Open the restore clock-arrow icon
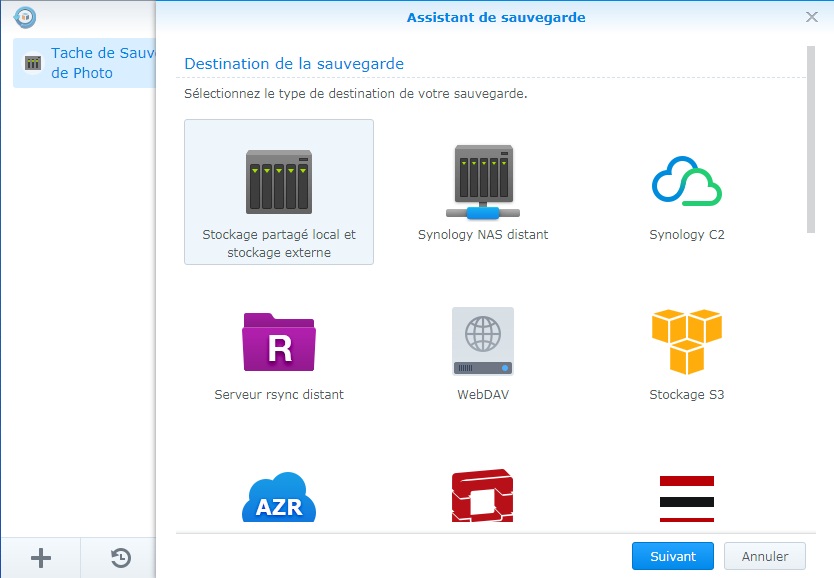The width and height of the screenshot is (834, 578). [x=121, y=558]
